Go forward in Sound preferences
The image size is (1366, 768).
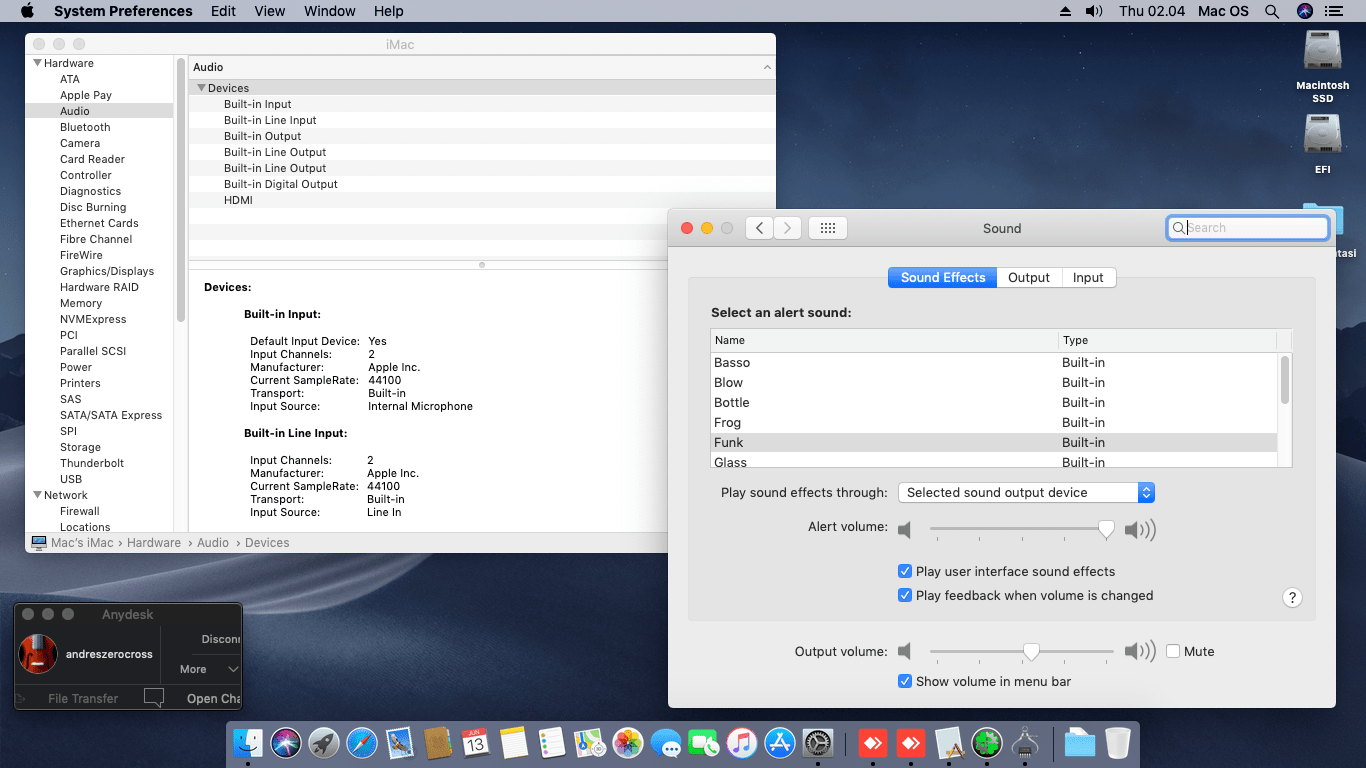pos(788,228)
